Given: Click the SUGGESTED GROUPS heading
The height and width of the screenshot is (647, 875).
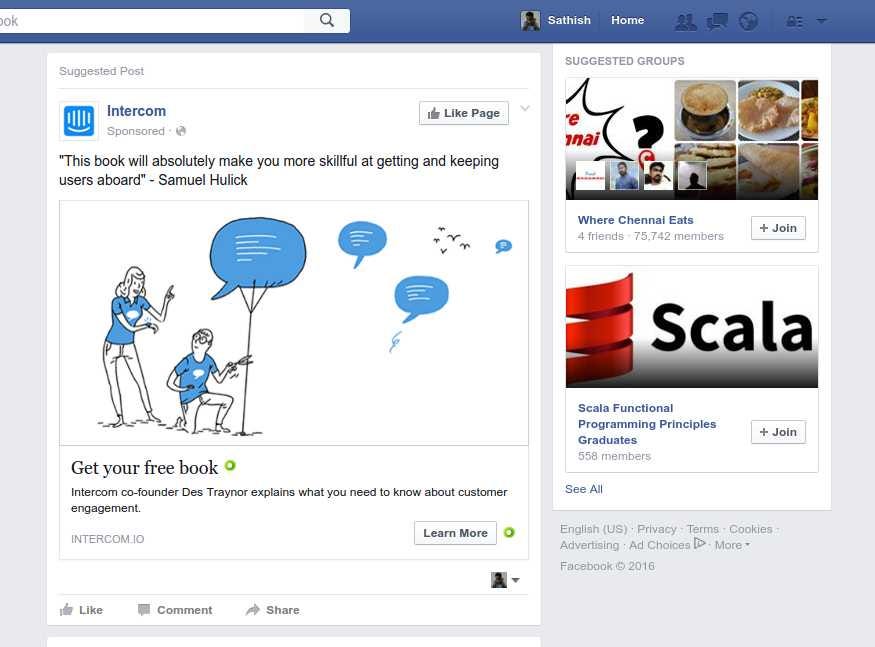Looking at the screenshot, I should (624, 61).
